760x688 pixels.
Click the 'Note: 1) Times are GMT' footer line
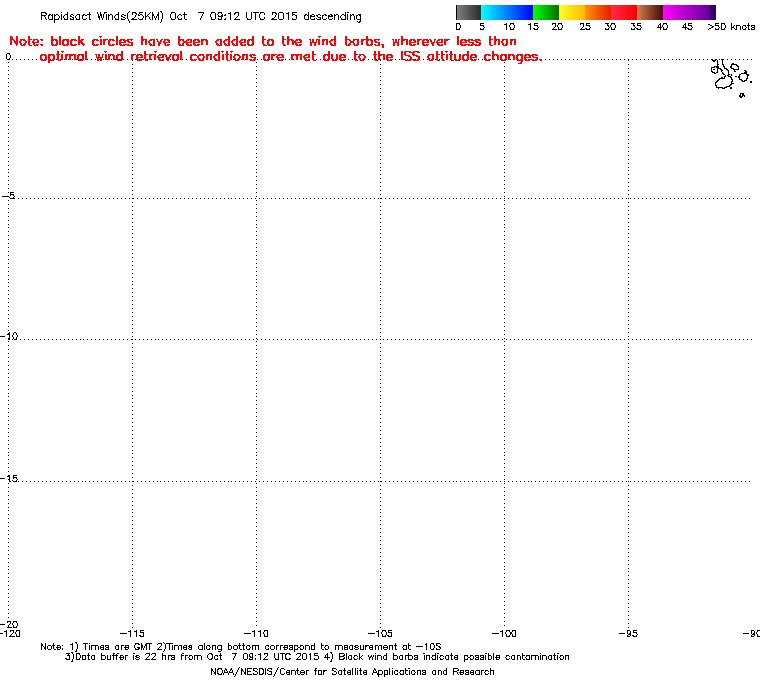240,647
